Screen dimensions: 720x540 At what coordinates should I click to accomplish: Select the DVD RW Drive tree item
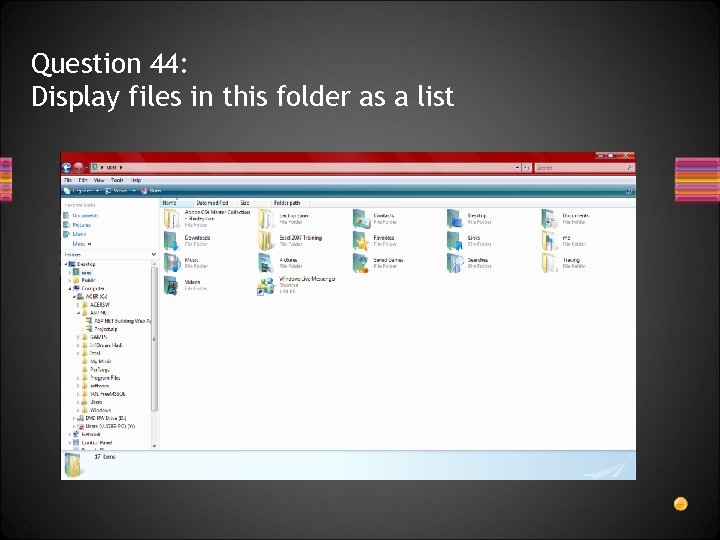(x=101, y=418)
